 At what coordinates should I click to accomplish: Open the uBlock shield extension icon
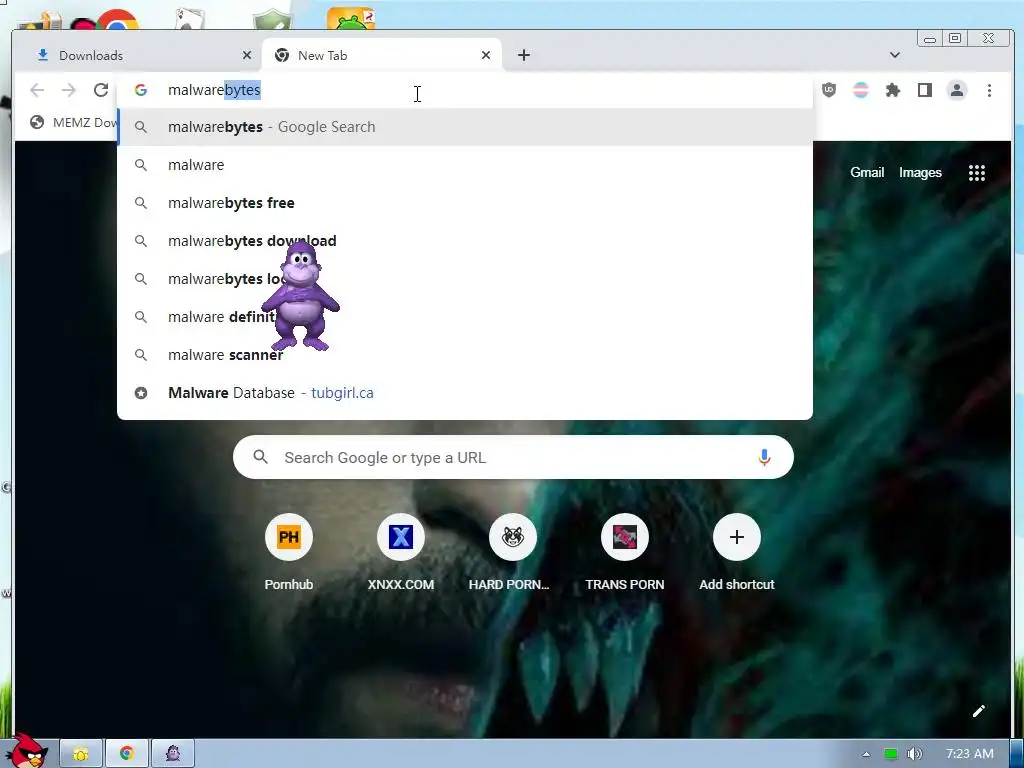(x=829, y=90)
